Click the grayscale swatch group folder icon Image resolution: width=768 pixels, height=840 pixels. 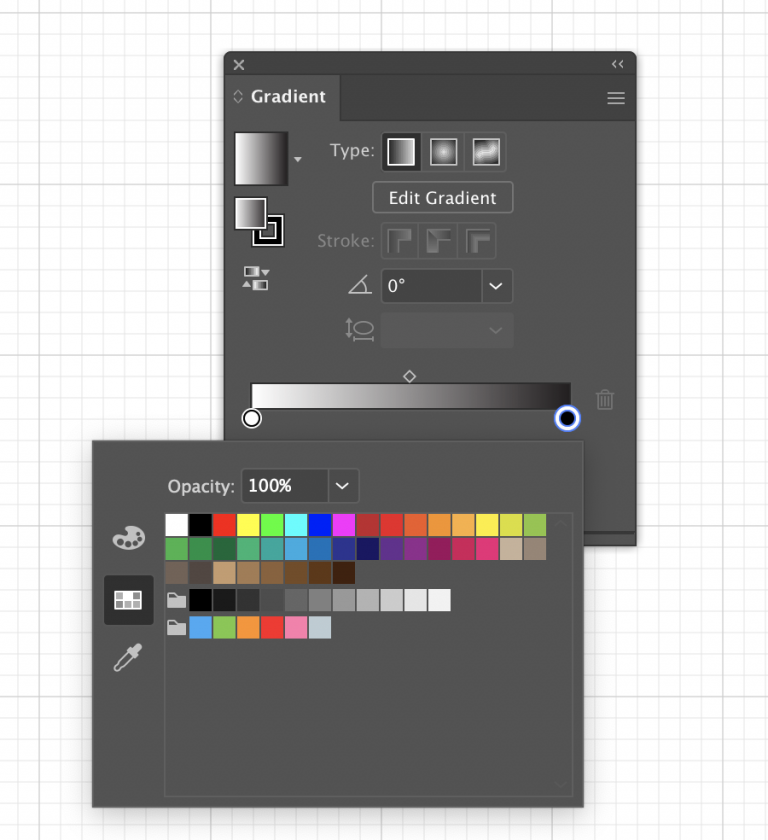176,600
